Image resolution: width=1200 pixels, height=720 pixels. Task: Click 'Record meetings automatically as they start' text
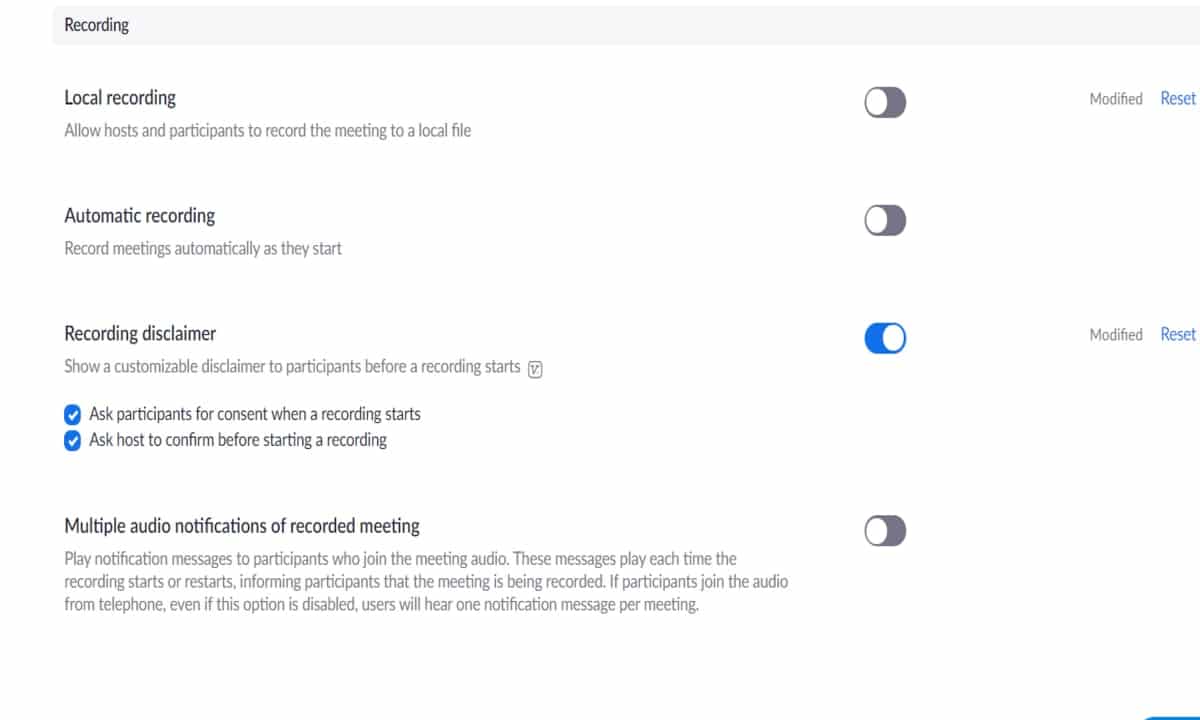[x=203, y=248]
